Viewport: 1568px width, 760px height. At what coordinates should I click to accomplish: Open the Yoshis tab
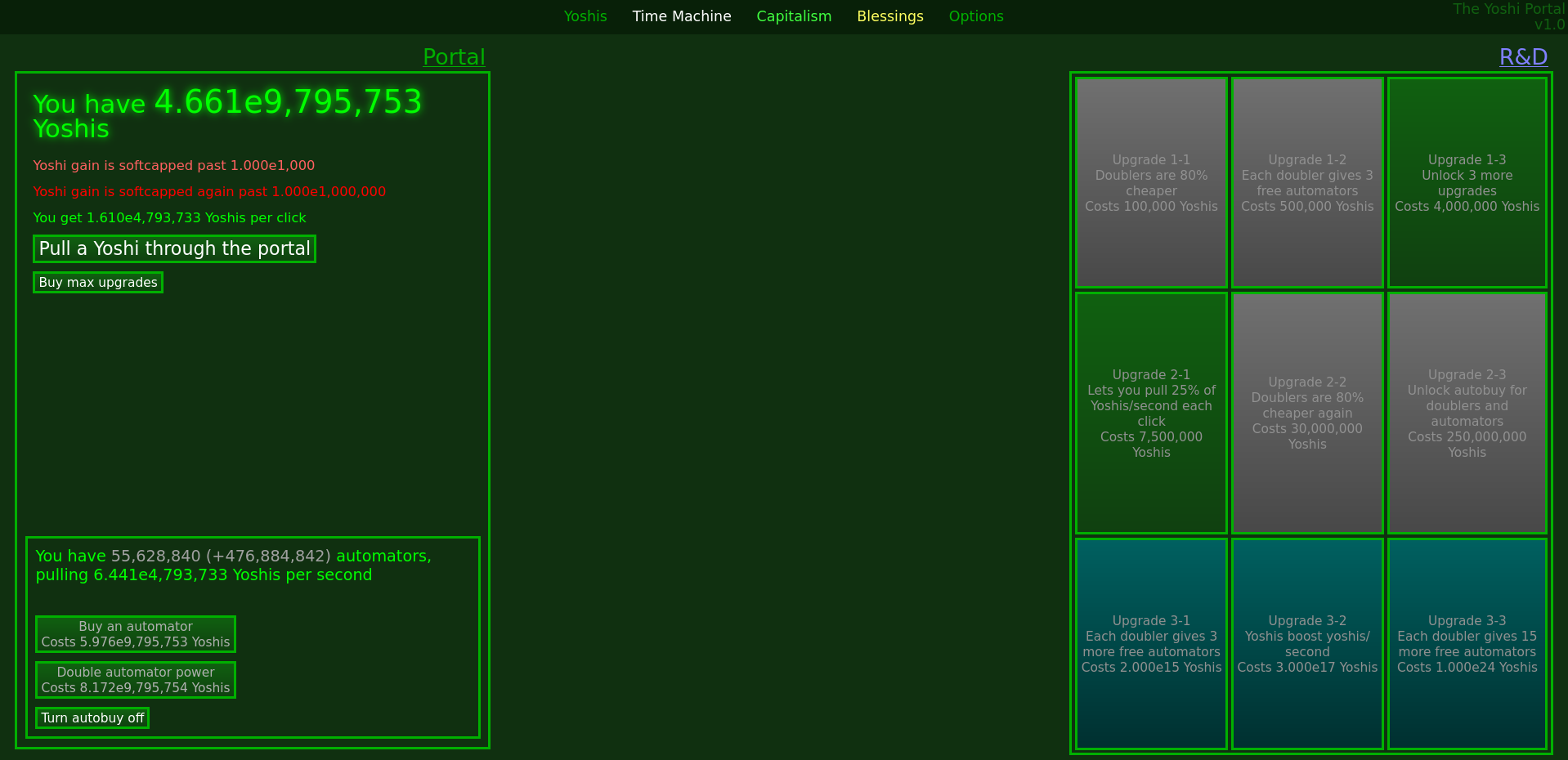click(585, 16)
